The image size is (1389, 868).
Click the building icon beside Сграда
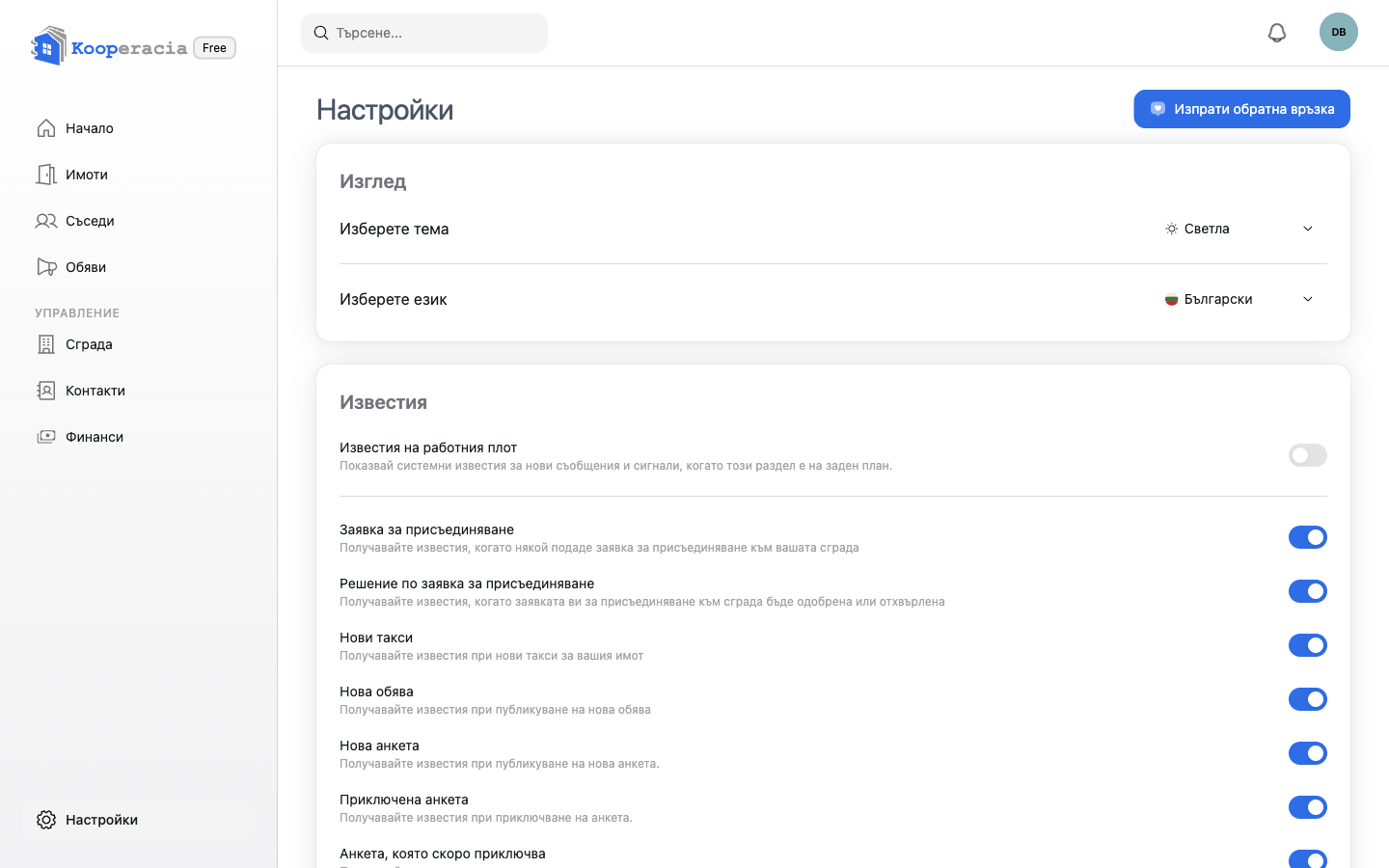[x=46, y=344]
